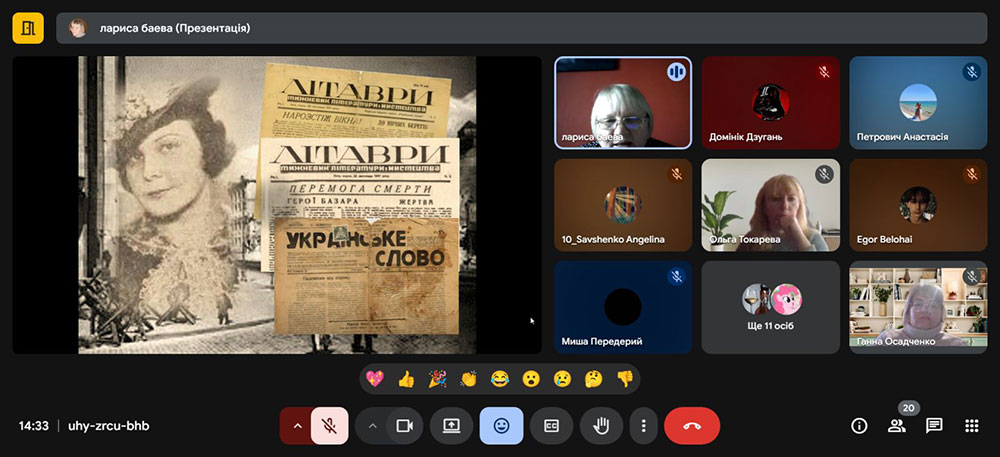This screenshot has width=1000, height=457.
Task: Start presenting your screen
Action: tap(451, 426)
